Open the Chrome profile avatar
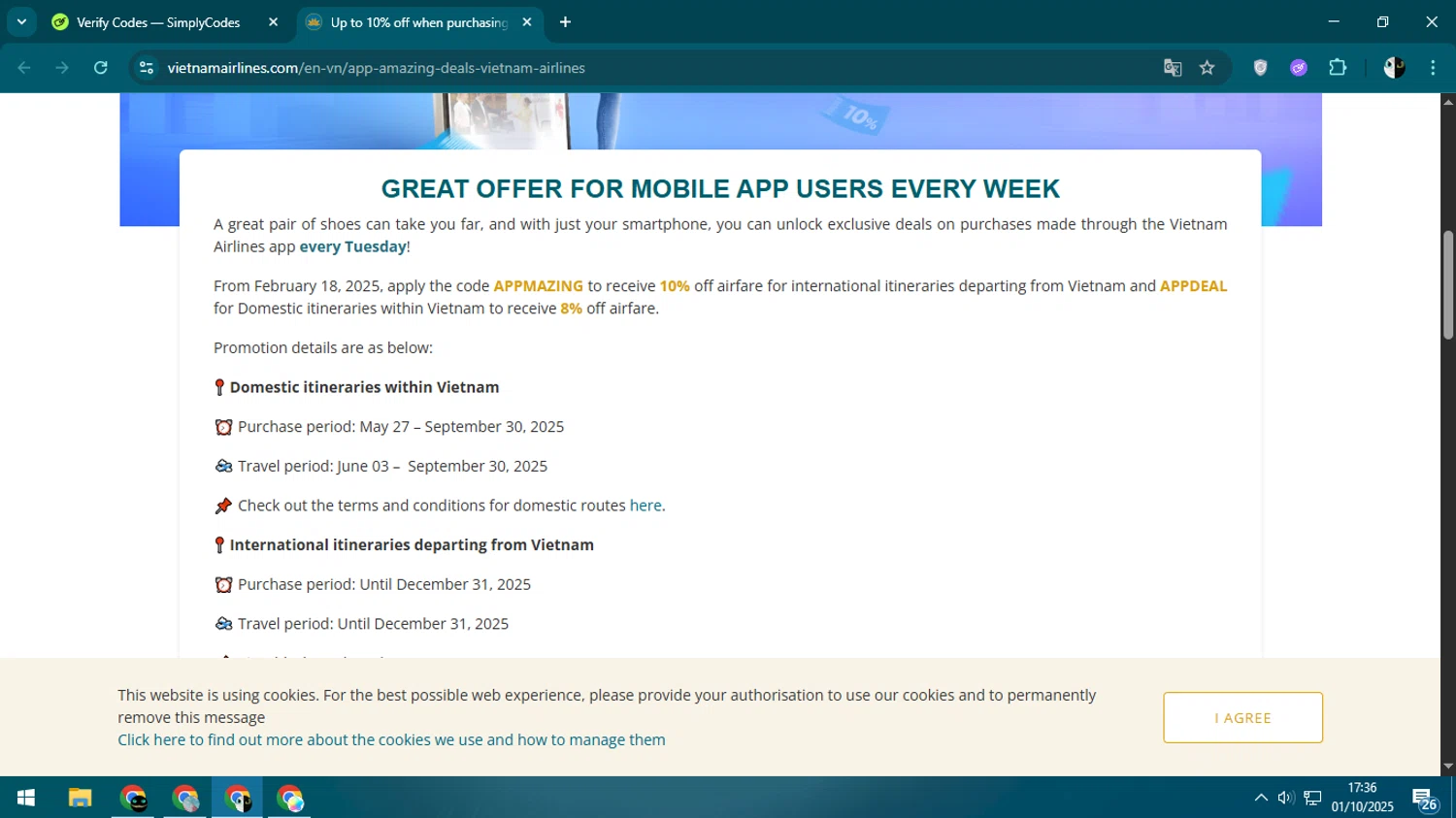Viewport: 1456px width, 818px height. pos(1394,68)
